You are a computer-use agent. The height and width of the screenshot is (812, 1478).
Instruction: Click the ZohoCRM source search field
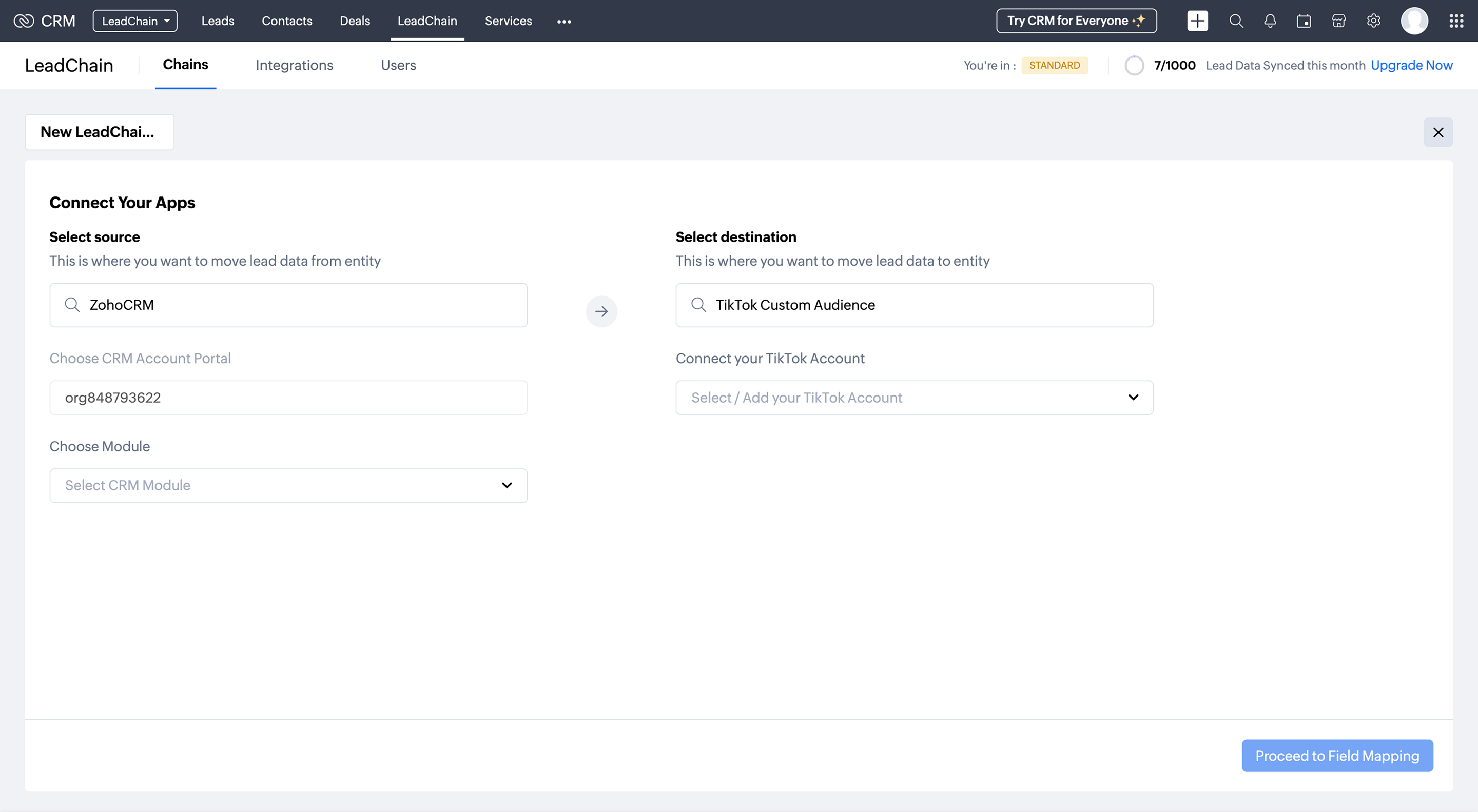tap(288, 305)
